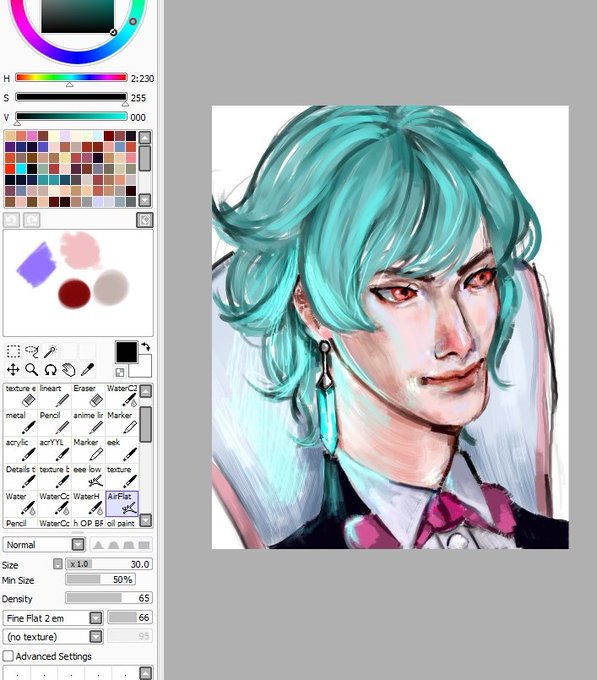Choose the 'Details t' brush
This screenshot has height=680, width=597.
(x=20, y=477)
